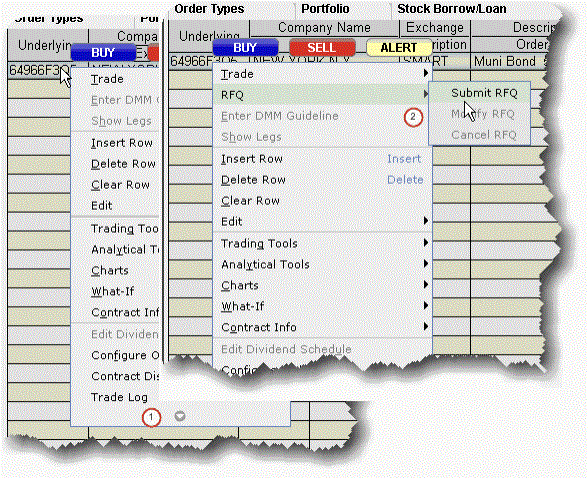
Task: Open the Analytical Tools submenu arrow
Action: [426, 264]
